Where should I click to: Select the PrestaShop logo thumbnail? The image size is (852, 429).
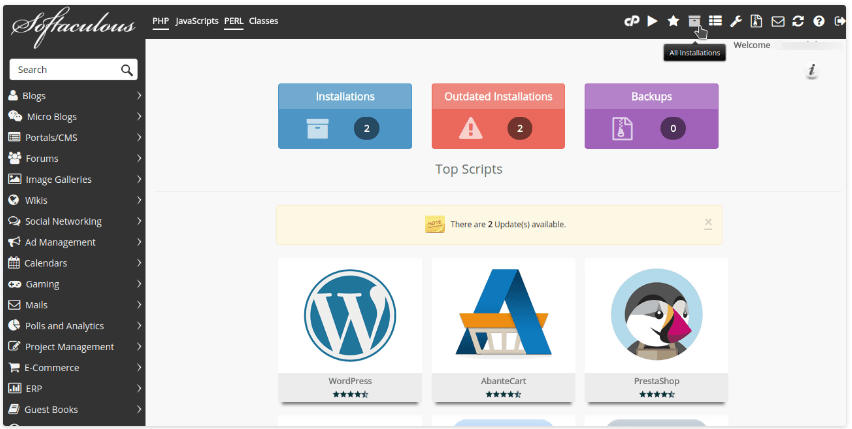(656, 314)
